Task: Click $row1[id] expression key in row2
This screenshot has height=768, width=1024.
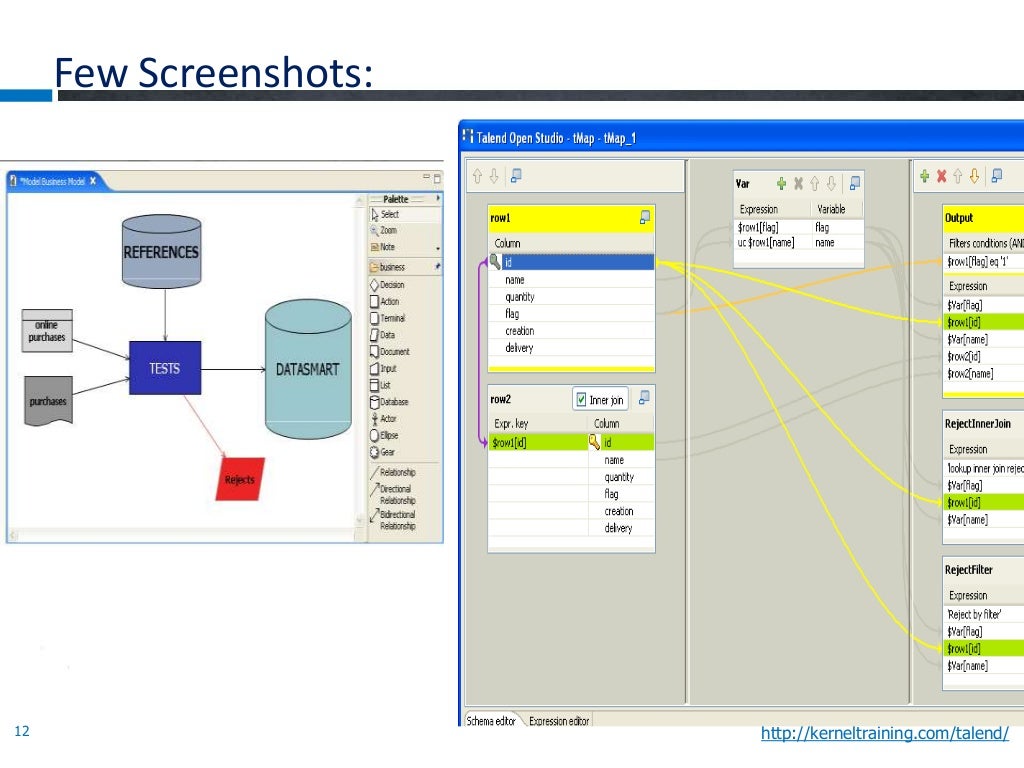Action: click(x=538, y=443)
